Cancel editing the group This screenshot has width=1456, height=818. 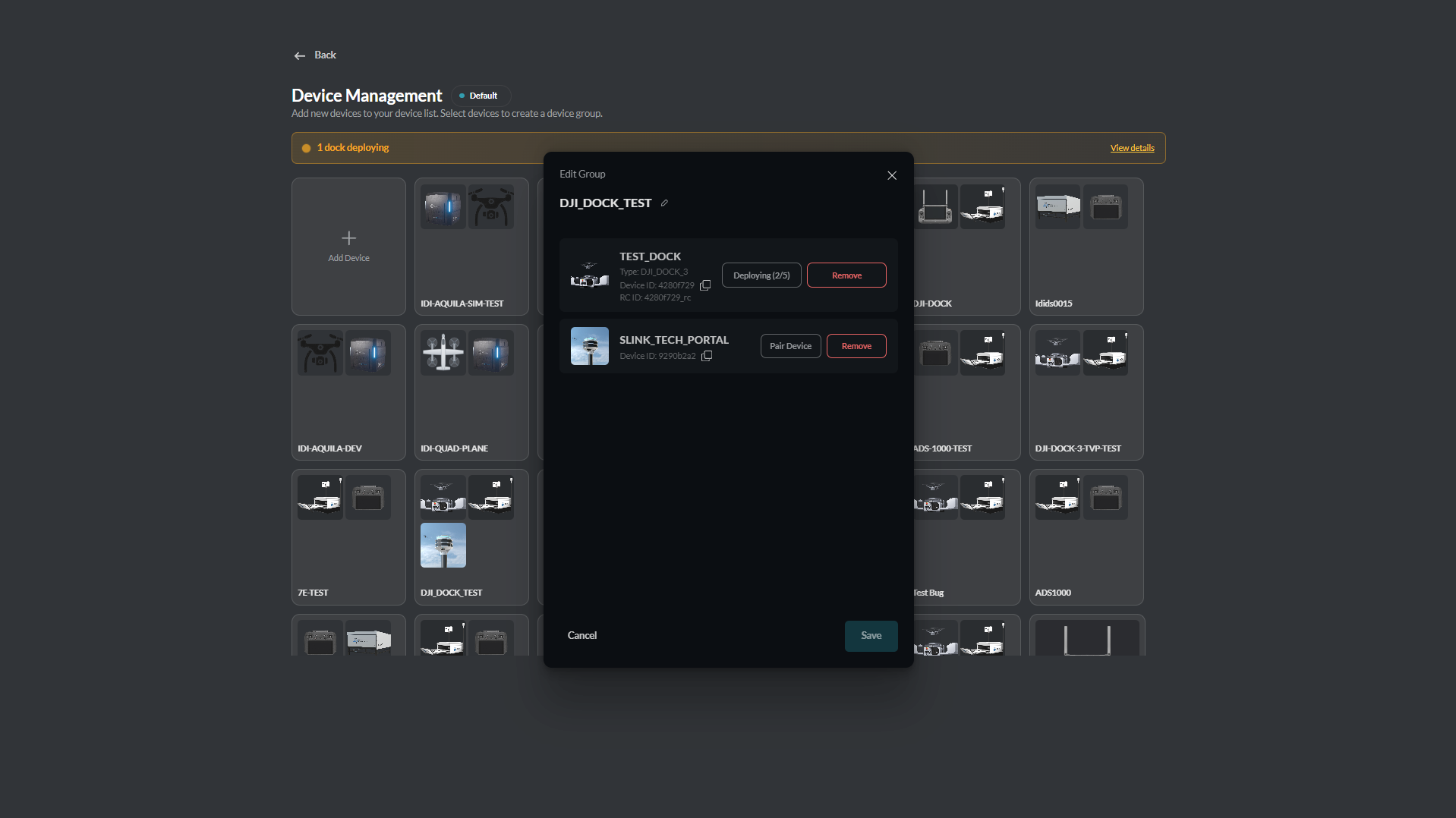tap(582, 636)
